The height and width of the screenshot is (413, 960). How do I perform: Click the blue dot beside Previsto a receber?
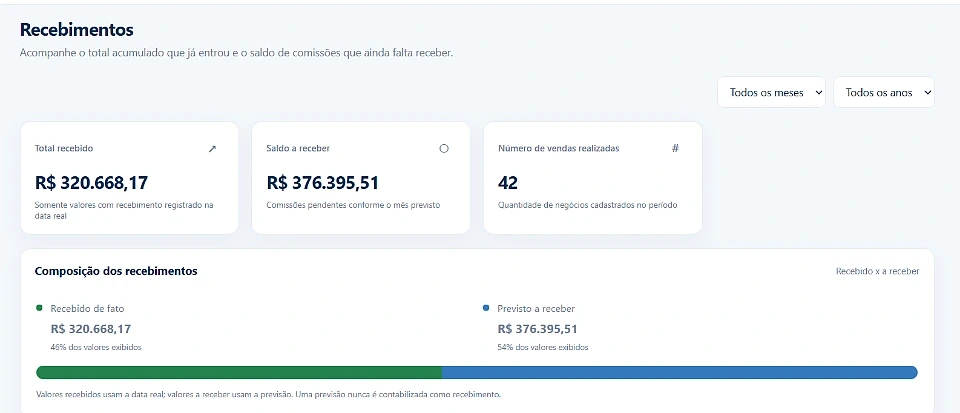tap(486, 308)
